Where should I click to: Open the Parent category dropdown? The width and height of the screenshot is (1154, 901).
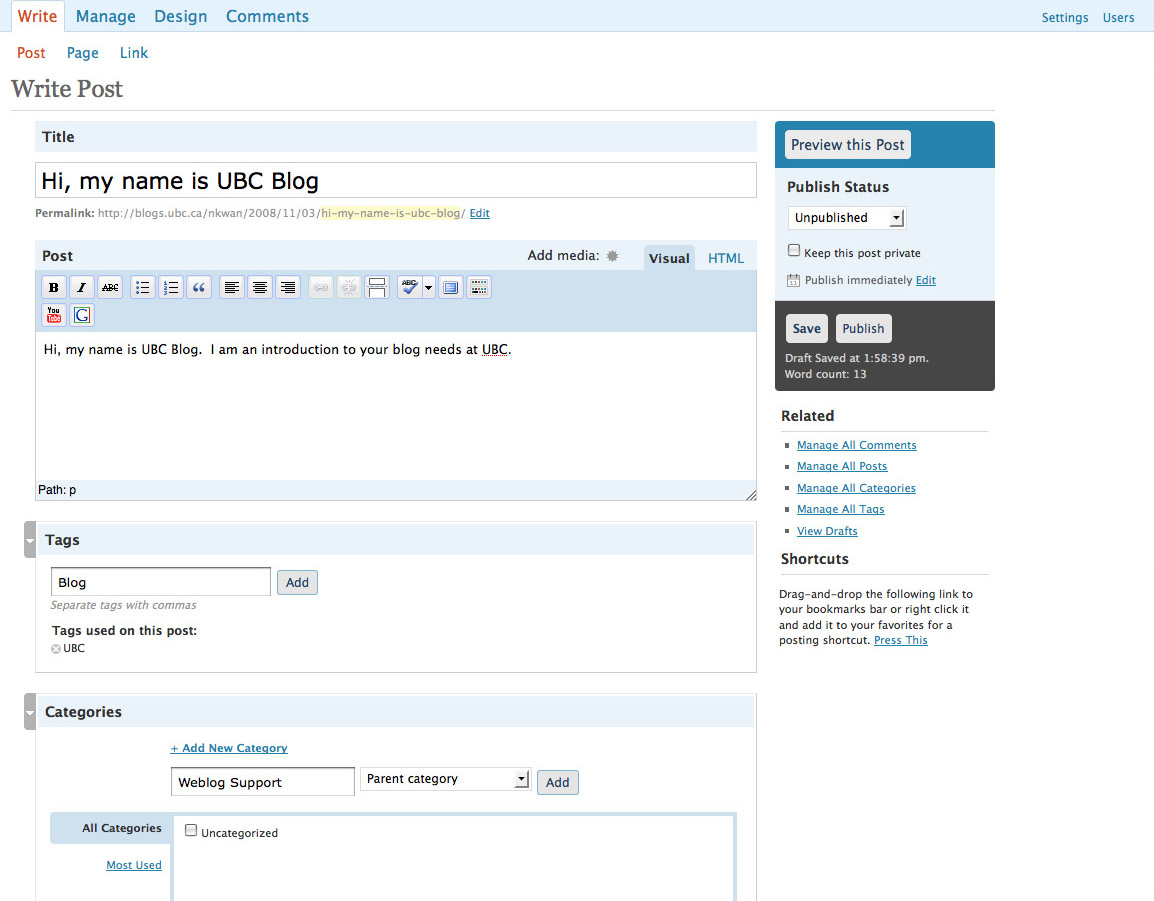(445, 779)
